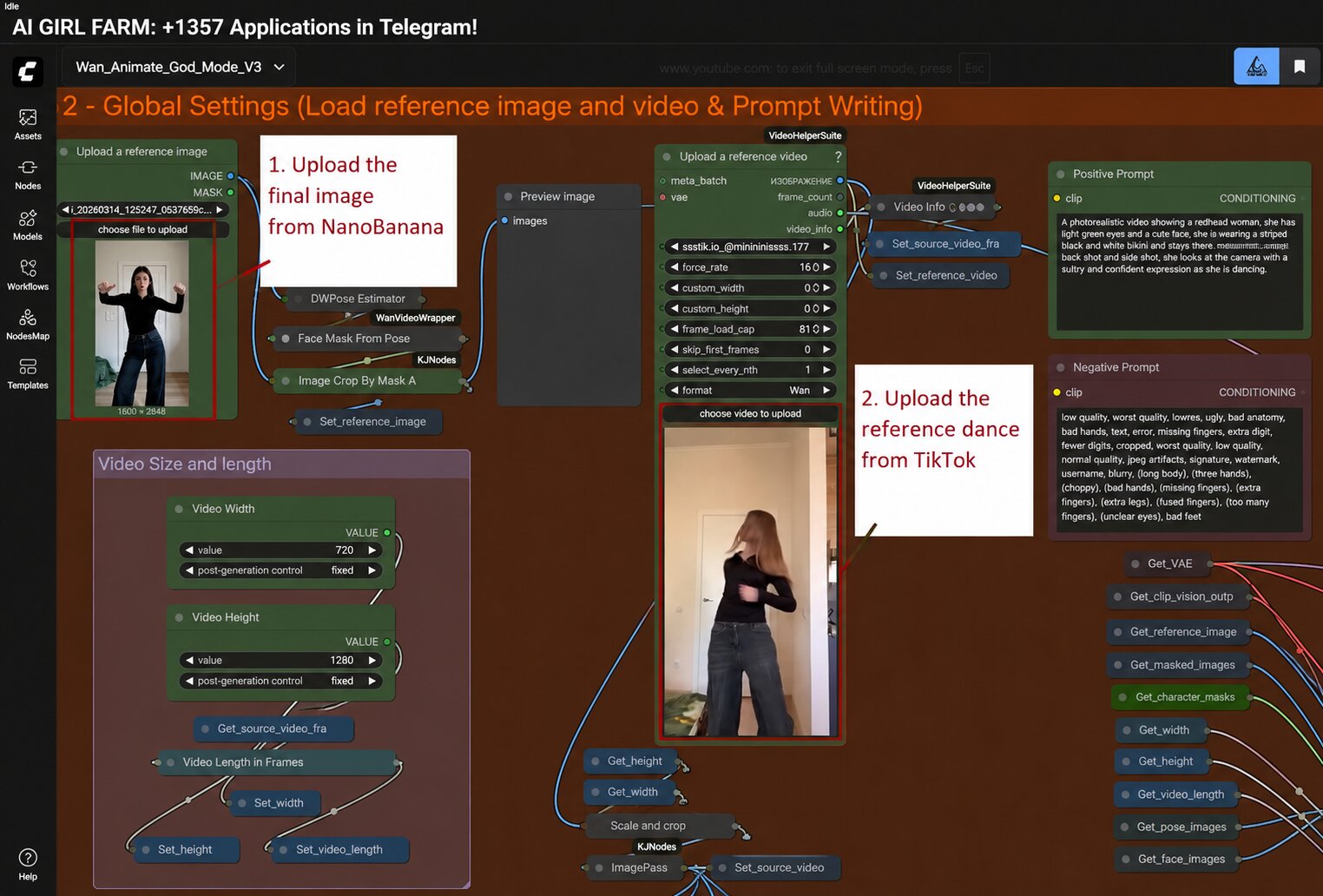Open the NodesMap sidebar icon
This screenshot has width=1323, height=896.
click(x=28, y=325)
